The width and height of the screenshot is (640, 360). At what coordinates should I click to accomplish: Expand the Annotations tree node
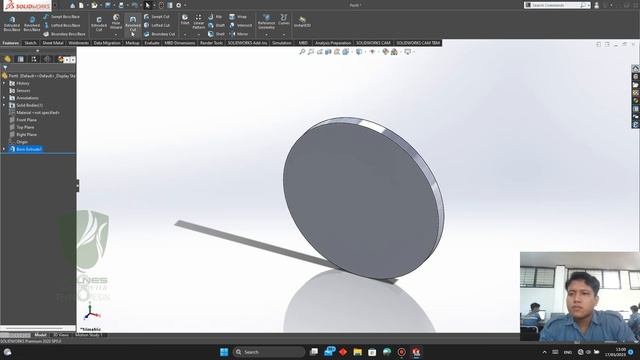pyautogui.click(x=4, y=98)
